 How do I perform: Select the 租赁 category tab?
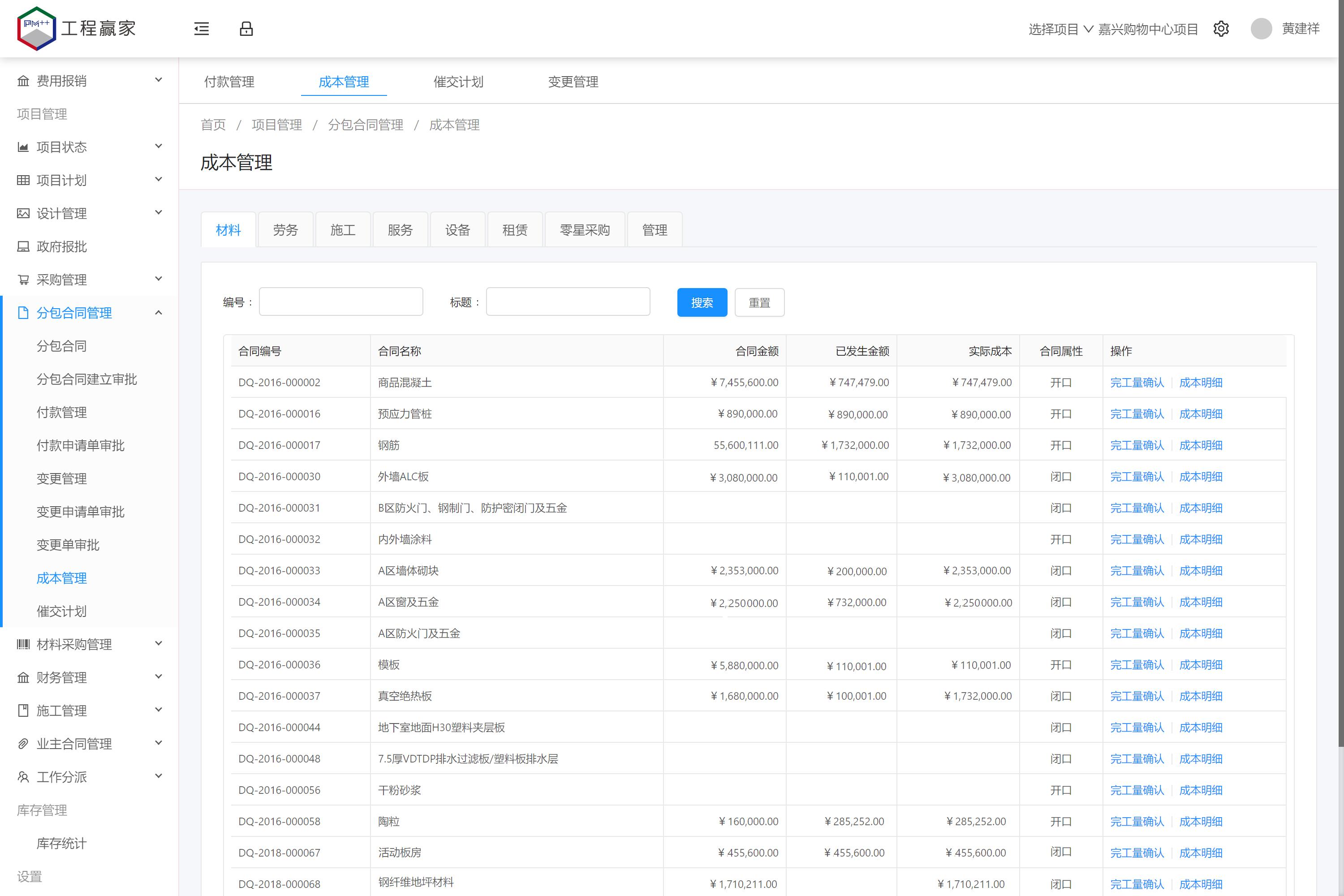[515, 230]
